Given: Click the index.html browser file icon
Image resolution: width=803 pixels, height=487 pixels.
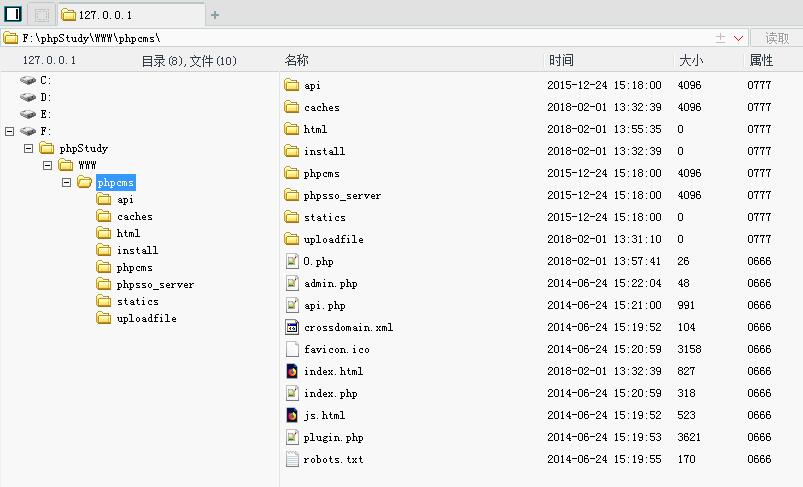Looking at the screenshot, I should click(x=292, y=371).
